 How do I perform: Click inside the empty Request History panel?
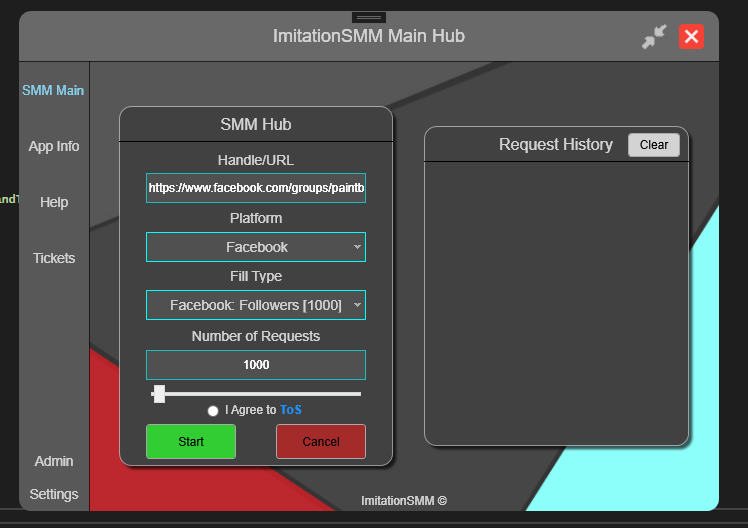pos(556,300)
